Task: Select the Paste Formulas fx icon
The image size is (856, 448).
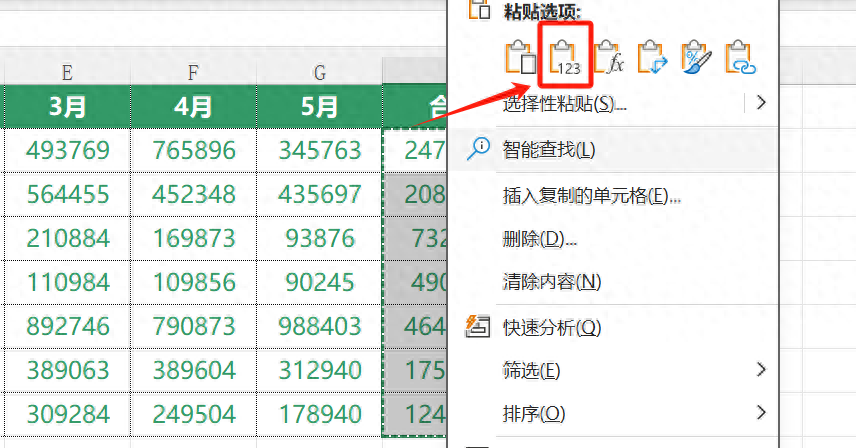Action: point(609,57)
